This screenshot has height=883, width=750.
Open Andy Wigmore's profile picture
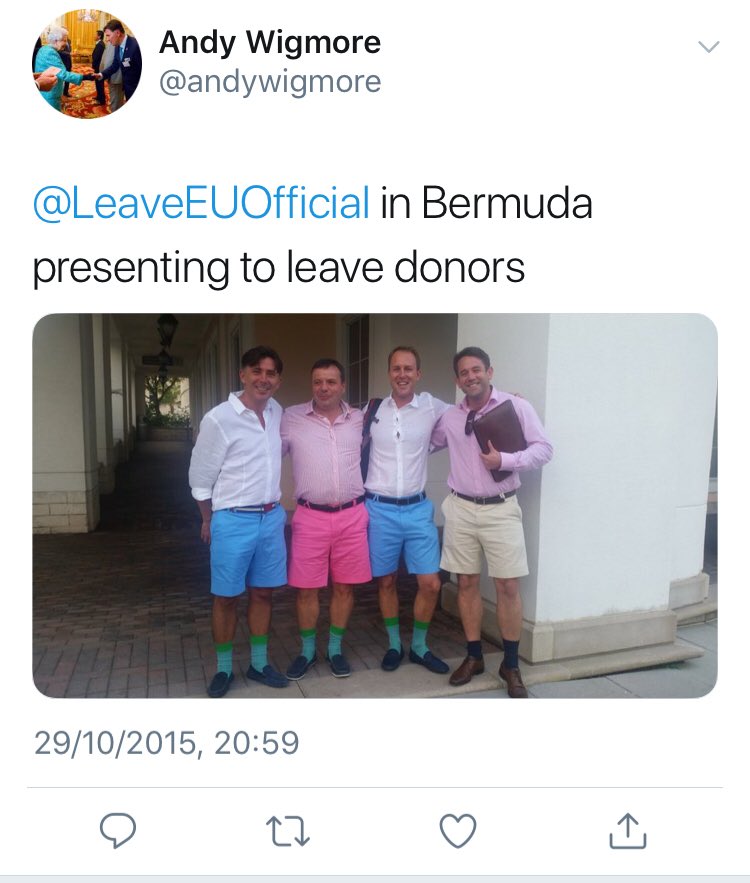coord(87,64)
